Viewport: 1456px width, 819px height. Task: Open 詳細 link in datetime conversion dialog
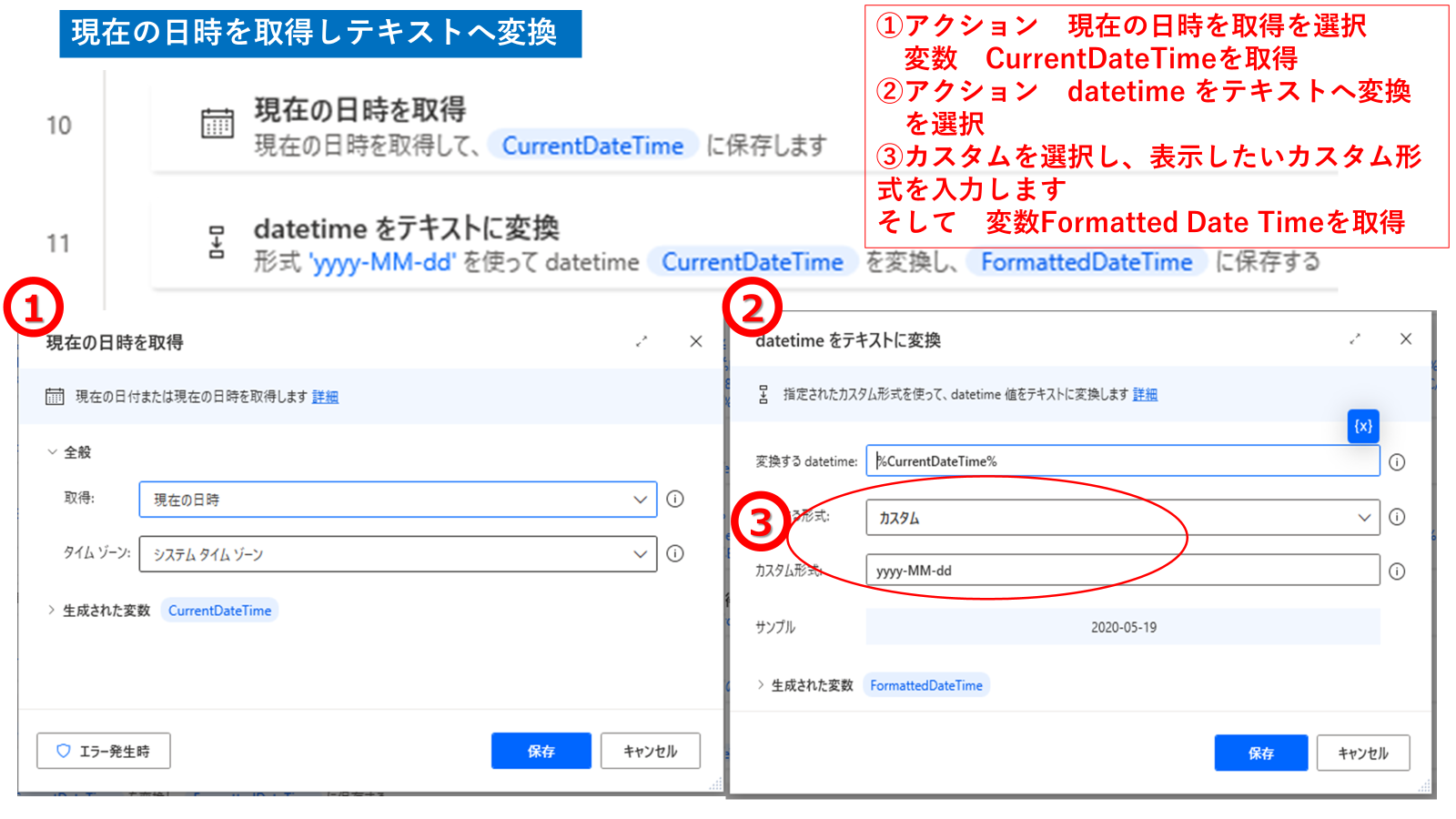(1145, 394)
